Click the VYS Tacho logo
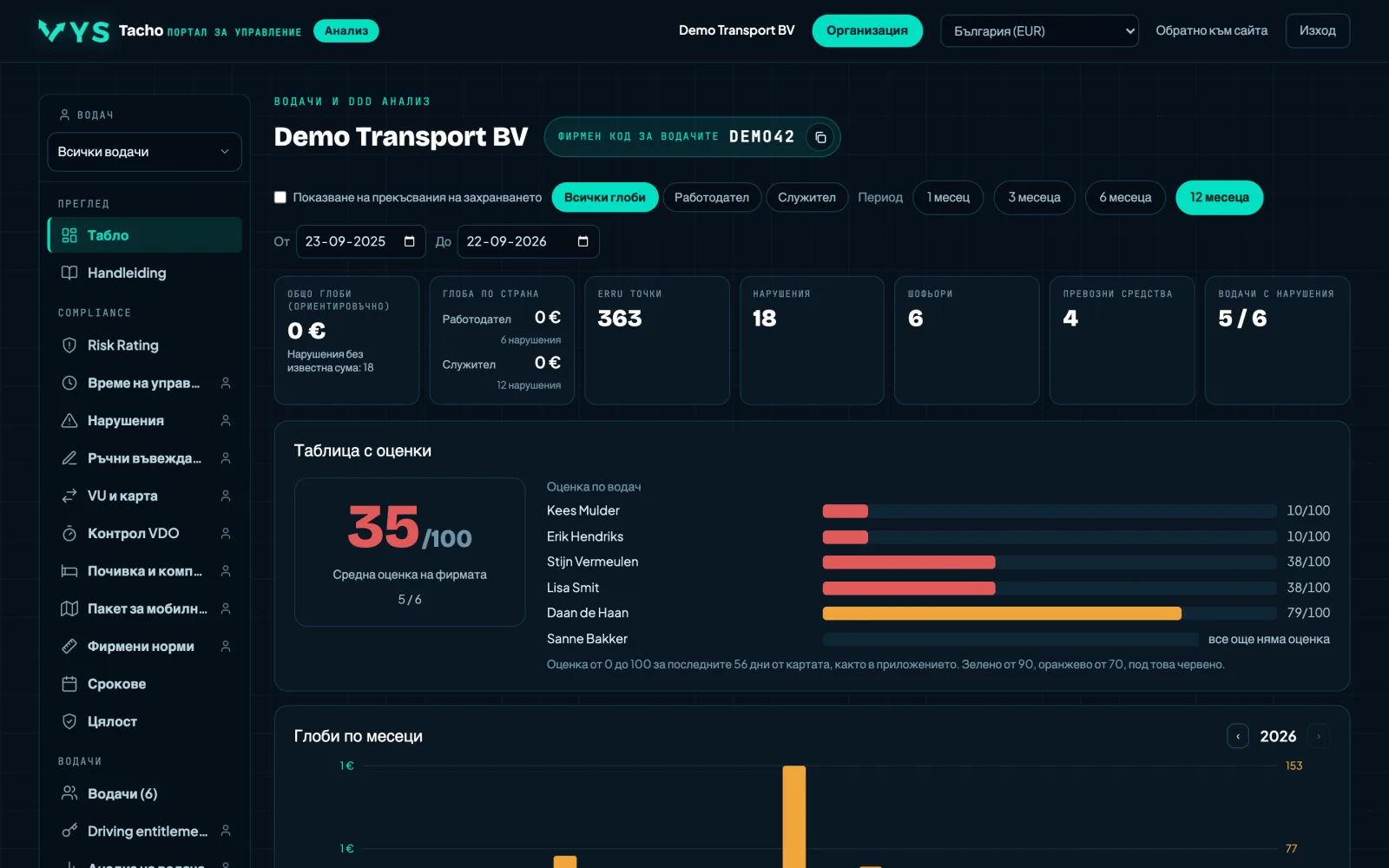This screenshot has width=1389, height=868. click(74, 31)
